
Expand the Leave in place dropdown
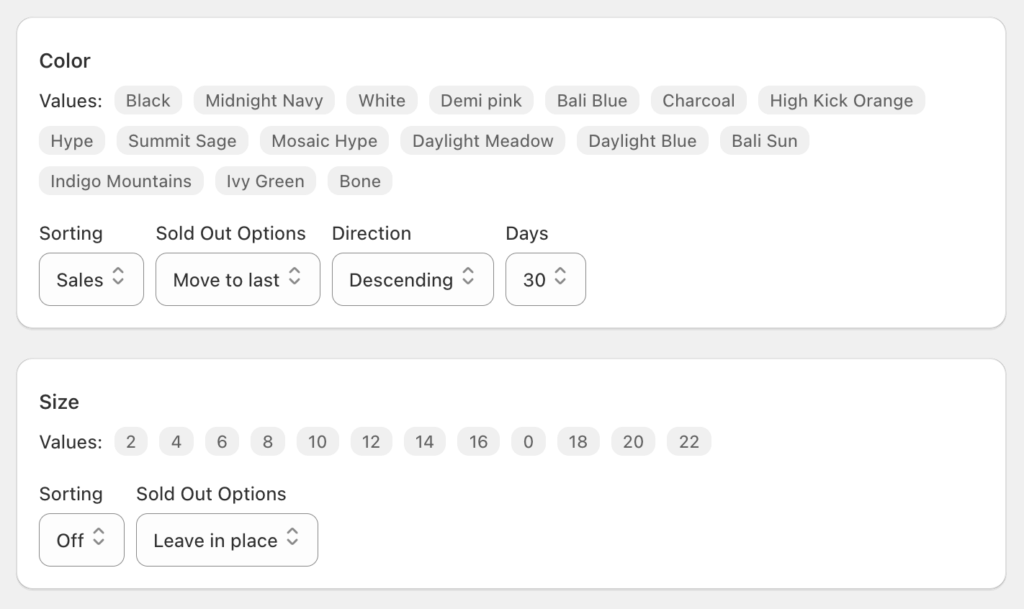(226, 540)
